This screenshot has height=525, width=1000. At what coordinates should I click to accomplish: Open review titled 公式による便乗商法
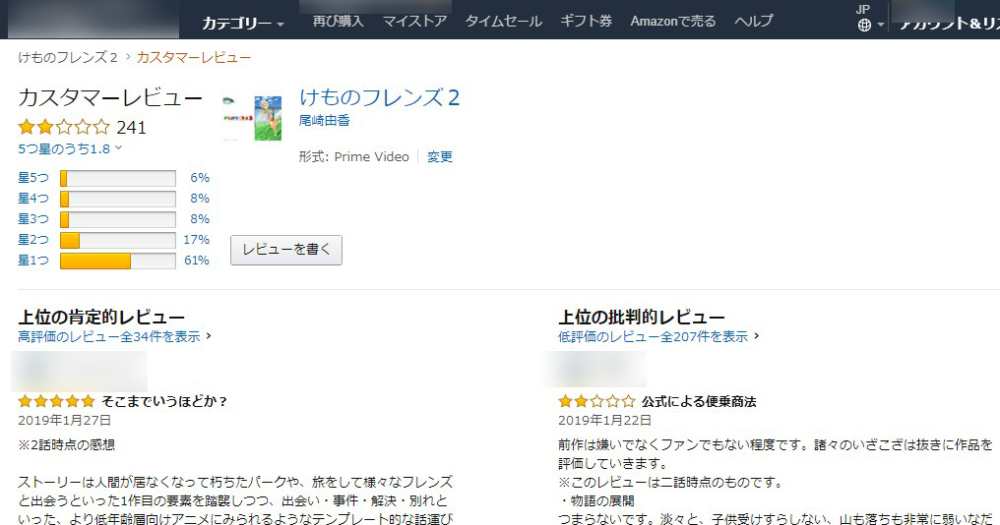(699, 401)
